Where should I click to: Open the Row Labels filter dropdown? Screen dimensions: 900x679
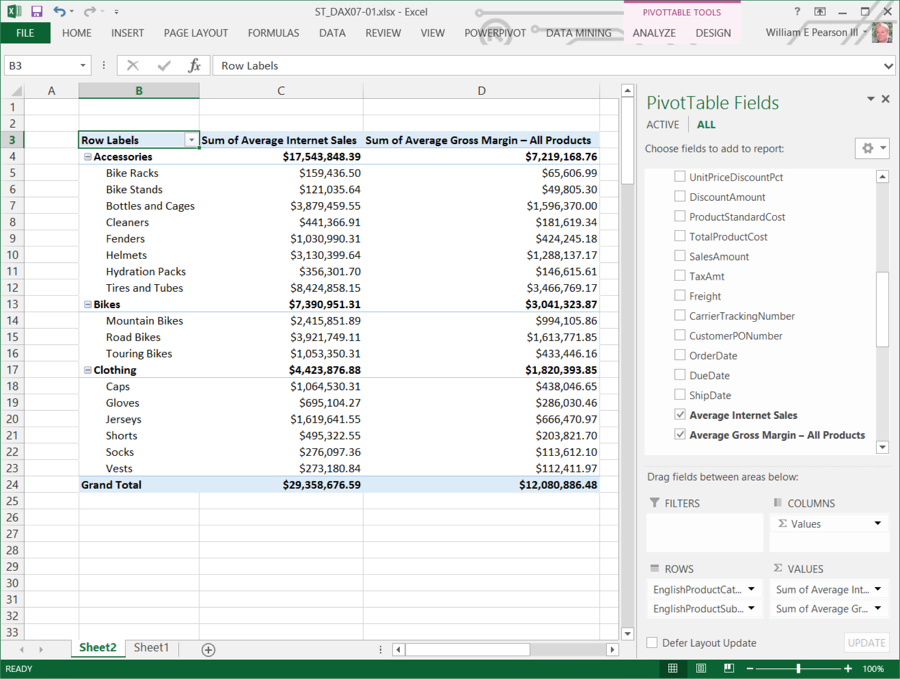191,141
